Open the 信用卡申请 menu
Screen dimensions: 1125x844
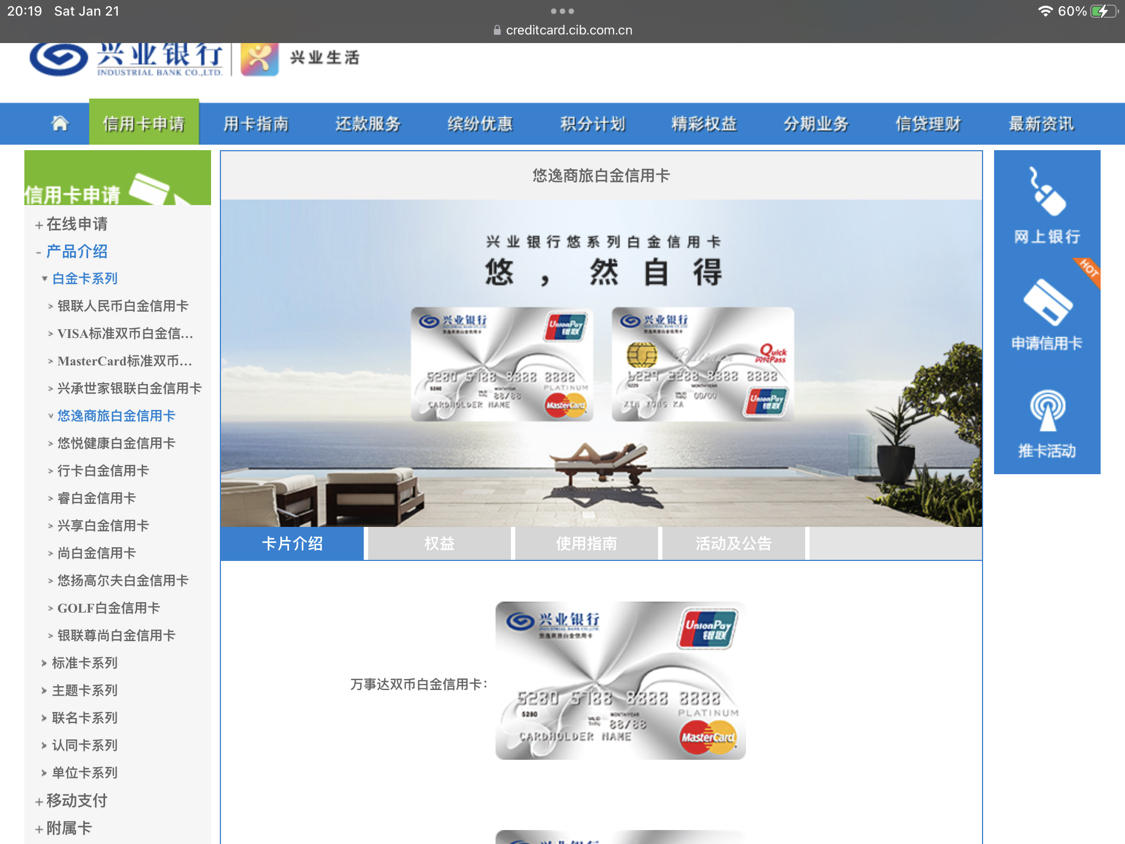pos(143,123)
